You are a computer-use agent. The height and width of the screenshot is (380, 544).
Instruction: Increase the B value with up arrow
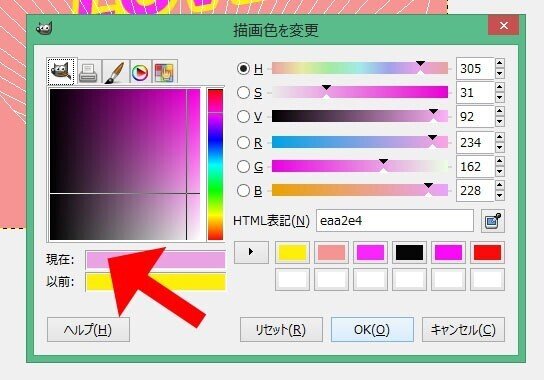click(500, 185)
